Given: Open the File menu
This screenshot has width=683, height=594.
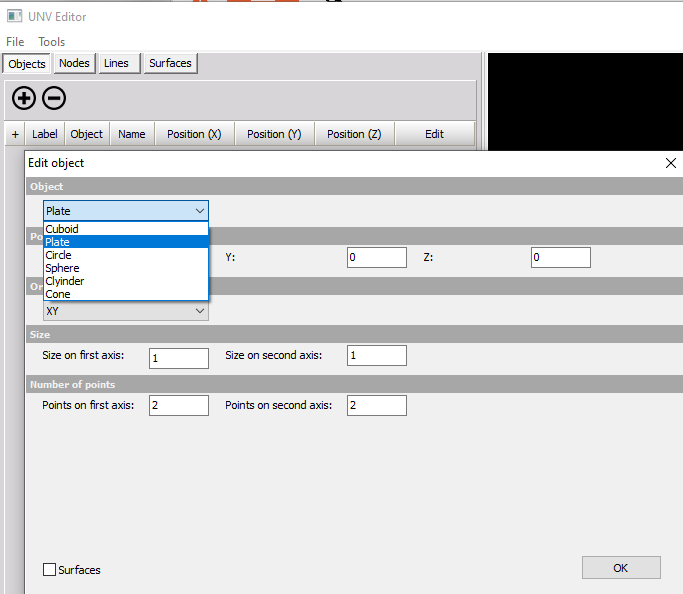Looking at the screenshot, I should click(x=15, y=42).
